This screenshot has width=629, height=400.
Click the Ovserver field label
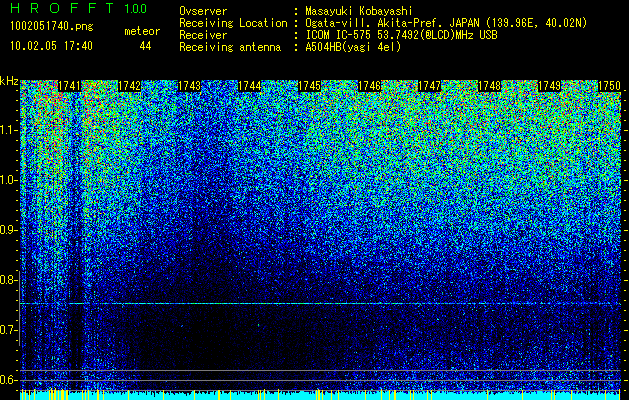point(203,11)
